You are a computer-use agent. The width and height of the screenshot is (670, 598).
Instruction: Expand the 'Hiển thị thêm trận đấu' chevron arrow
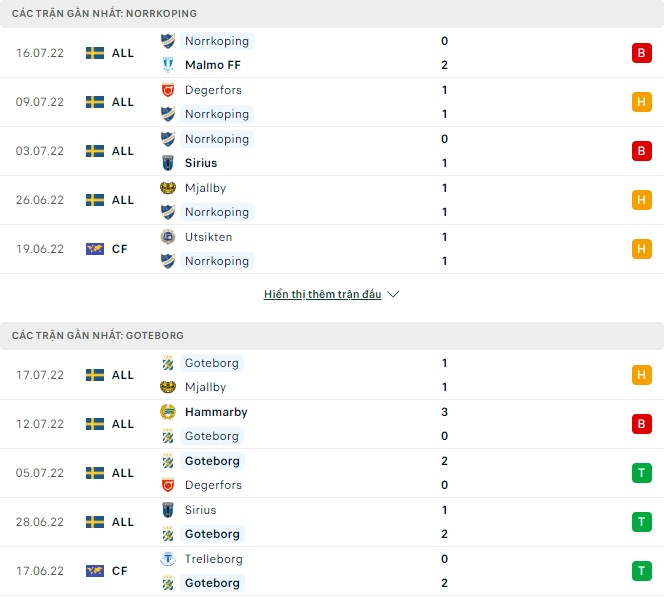pyautogui.click(x=393, y=295)
